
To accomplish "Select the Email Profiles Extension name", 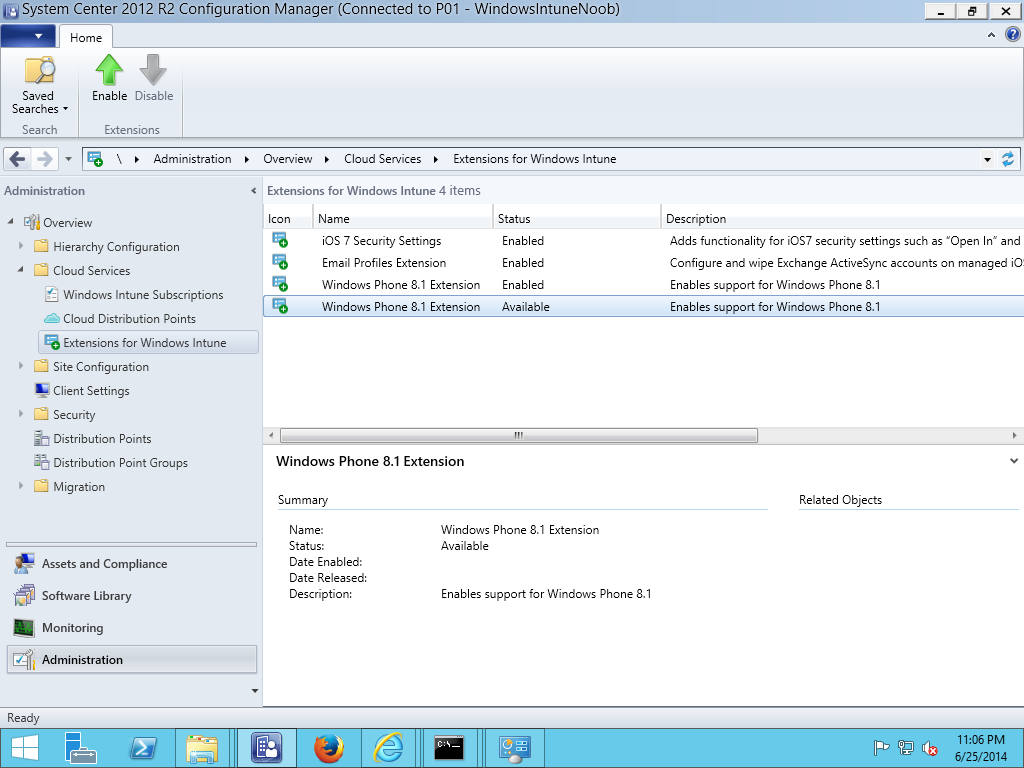I will pyautogui.click(x=384, y=263).
